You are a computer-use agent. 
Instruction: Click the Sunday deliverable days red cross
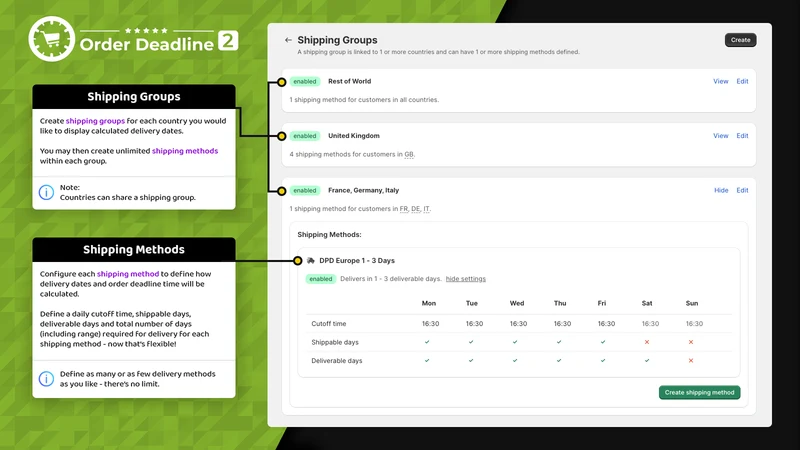click(x=691, y=360)
